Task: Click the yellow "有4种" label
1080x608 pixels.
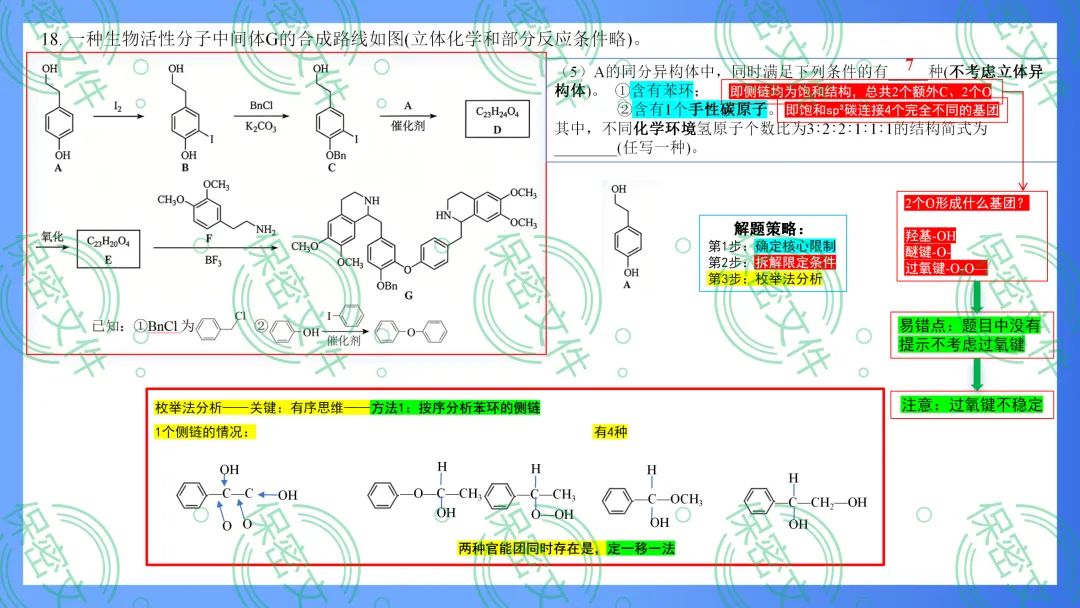Action: click(x=610, y=432)
